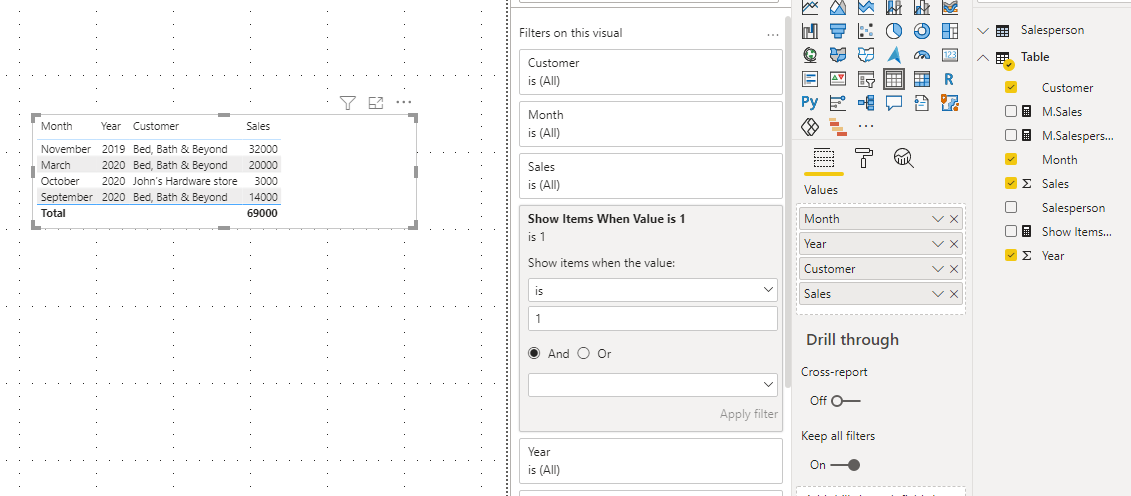Uncheck the Sales field checkbox
The width and height of the screenshot is (1131, 496).
coord(1011,183)
